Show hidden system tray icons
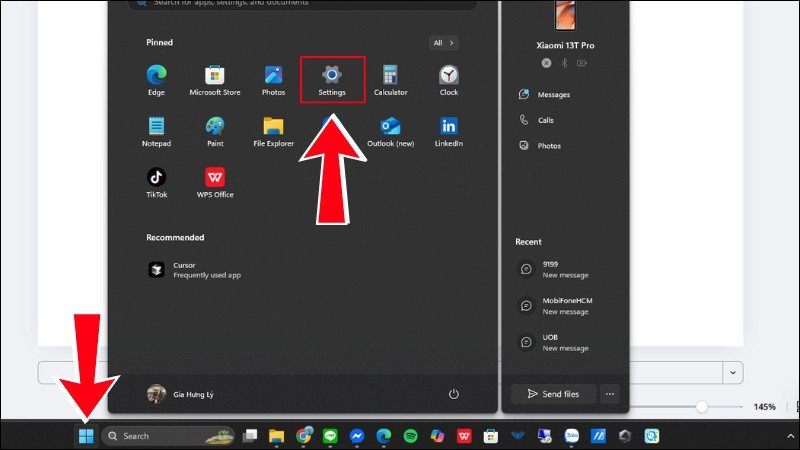 click(791, 436)
